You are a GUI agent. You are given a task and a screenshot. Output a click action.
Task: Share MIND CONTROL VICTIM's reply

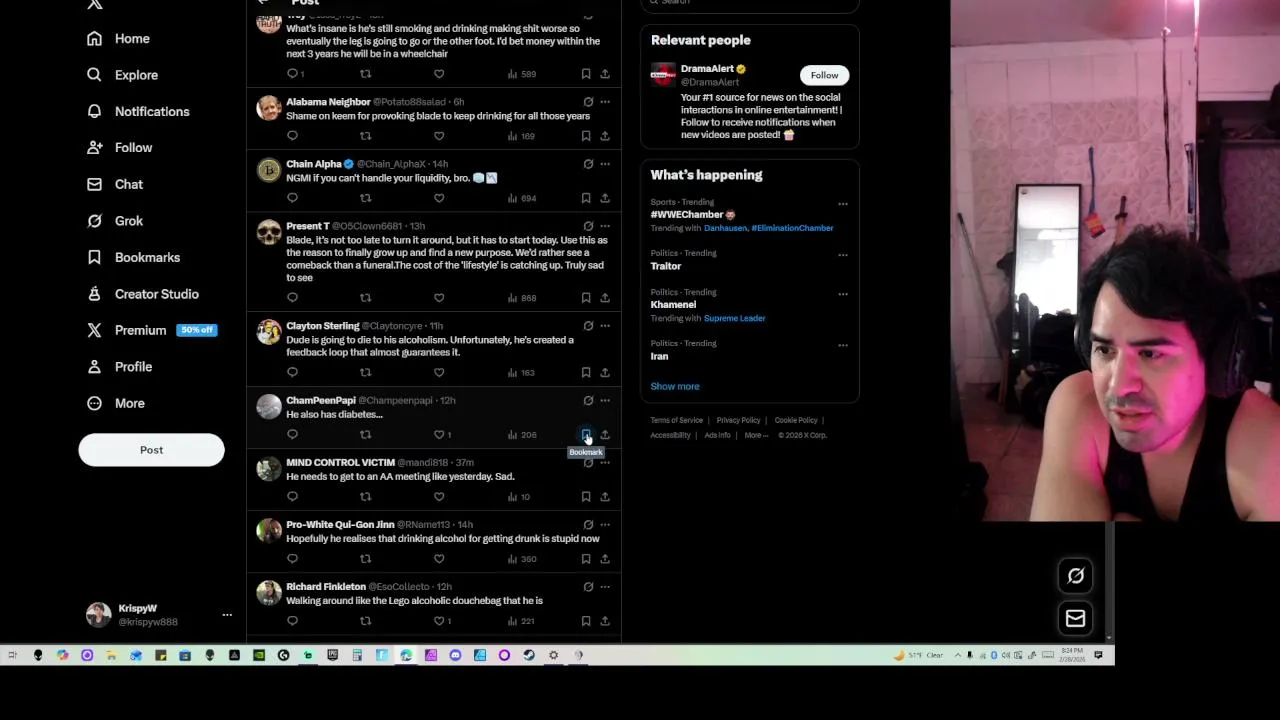point(605,497)
